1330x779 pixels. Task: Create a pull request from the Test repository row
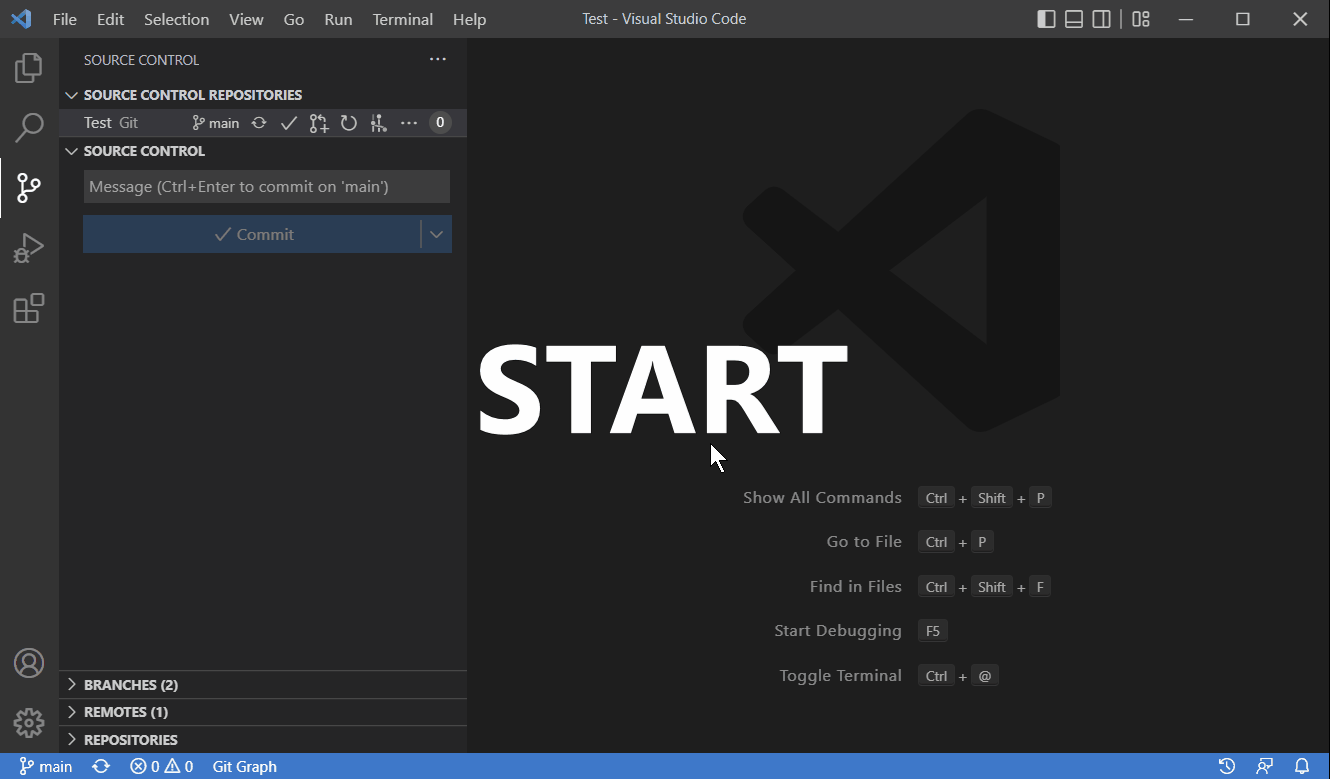(319, 123)
